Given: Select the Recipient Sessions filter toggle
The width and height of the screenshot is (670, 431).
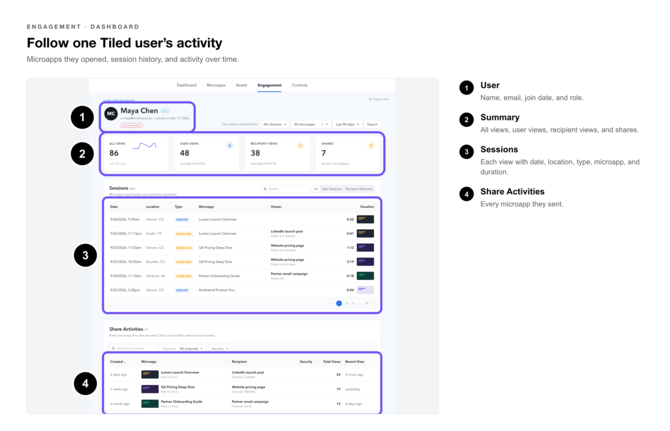Looking at the screenshot, I should 359,188.
